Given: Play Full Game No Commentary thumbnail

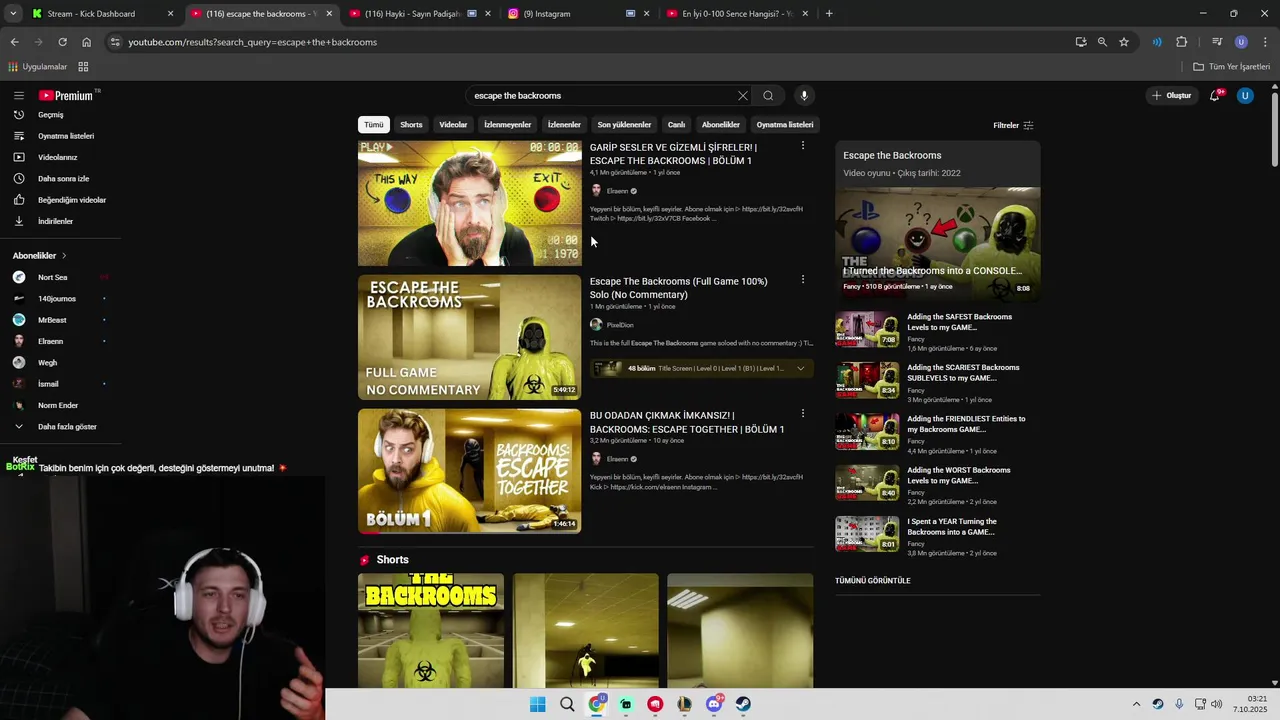Looking at the screenshot, I should [x=469, y=337].
